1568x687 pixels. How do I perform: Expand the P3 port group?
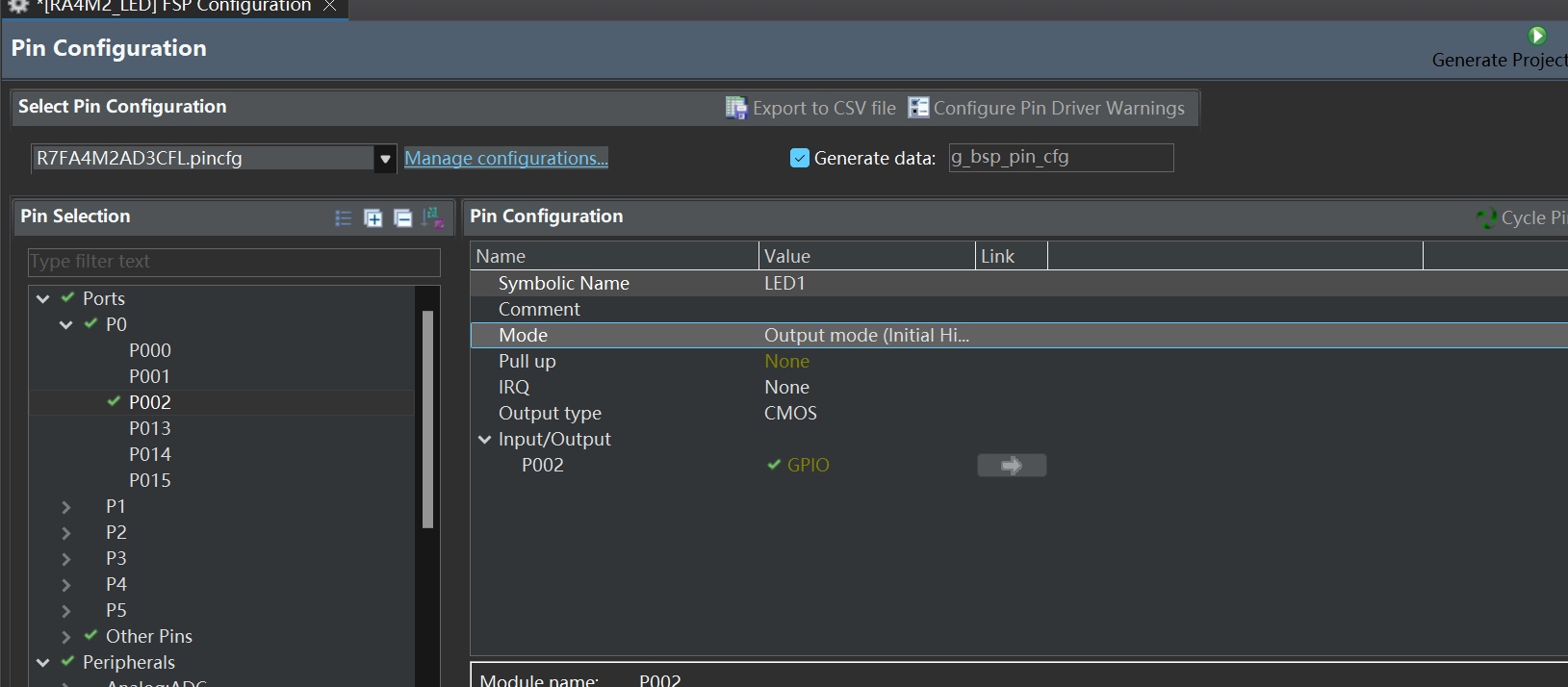pos(66,559)
